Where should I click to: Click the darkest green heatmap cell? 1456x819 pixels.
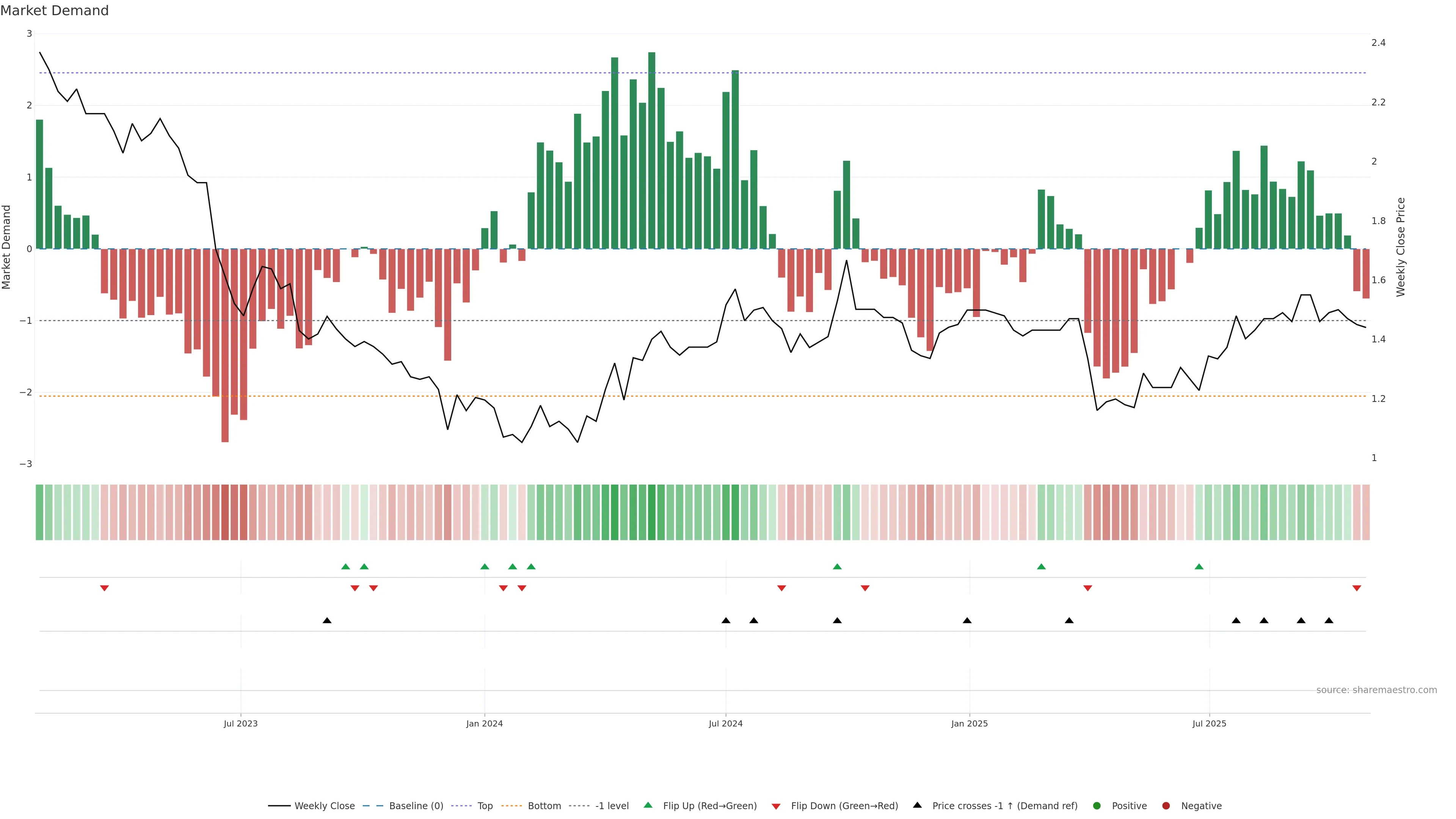(652, 512)
